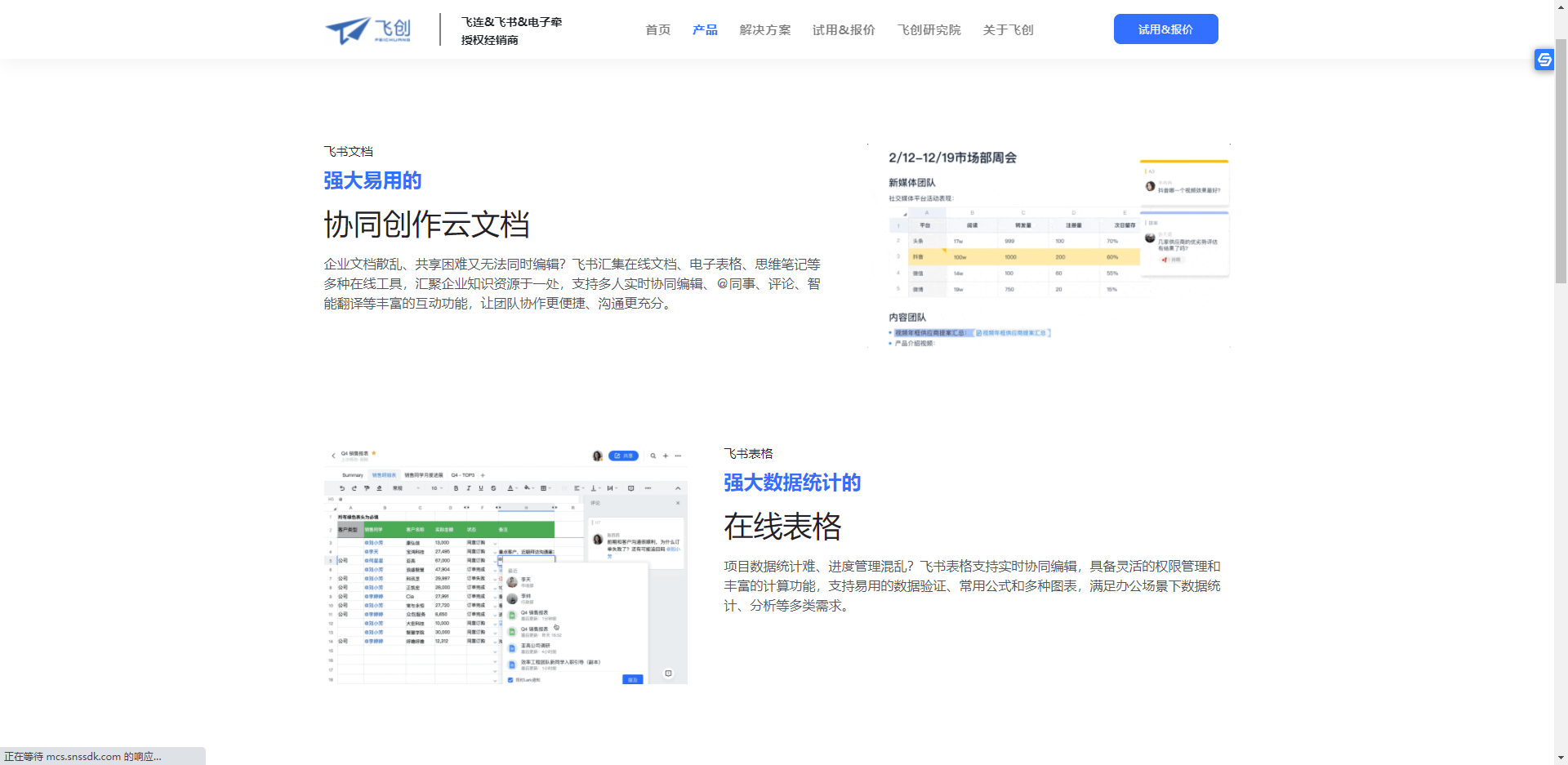Go to 首页 in the navigation bar
This screenshot has width=1568, height=765.
tap(657, 30)
